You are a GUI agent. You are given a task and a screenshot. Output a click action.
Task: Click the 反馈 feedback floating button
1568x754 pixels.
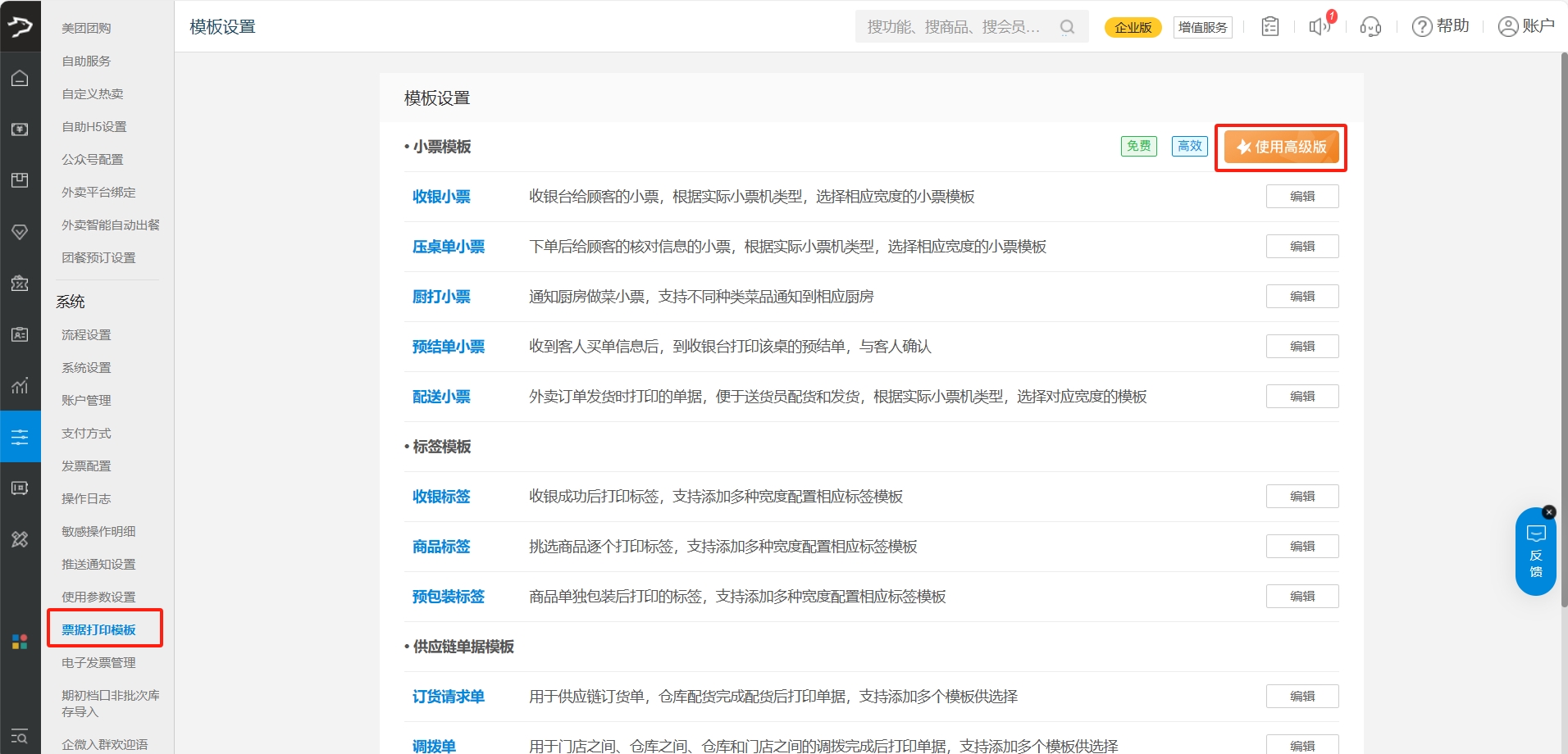coord(1535,553)
